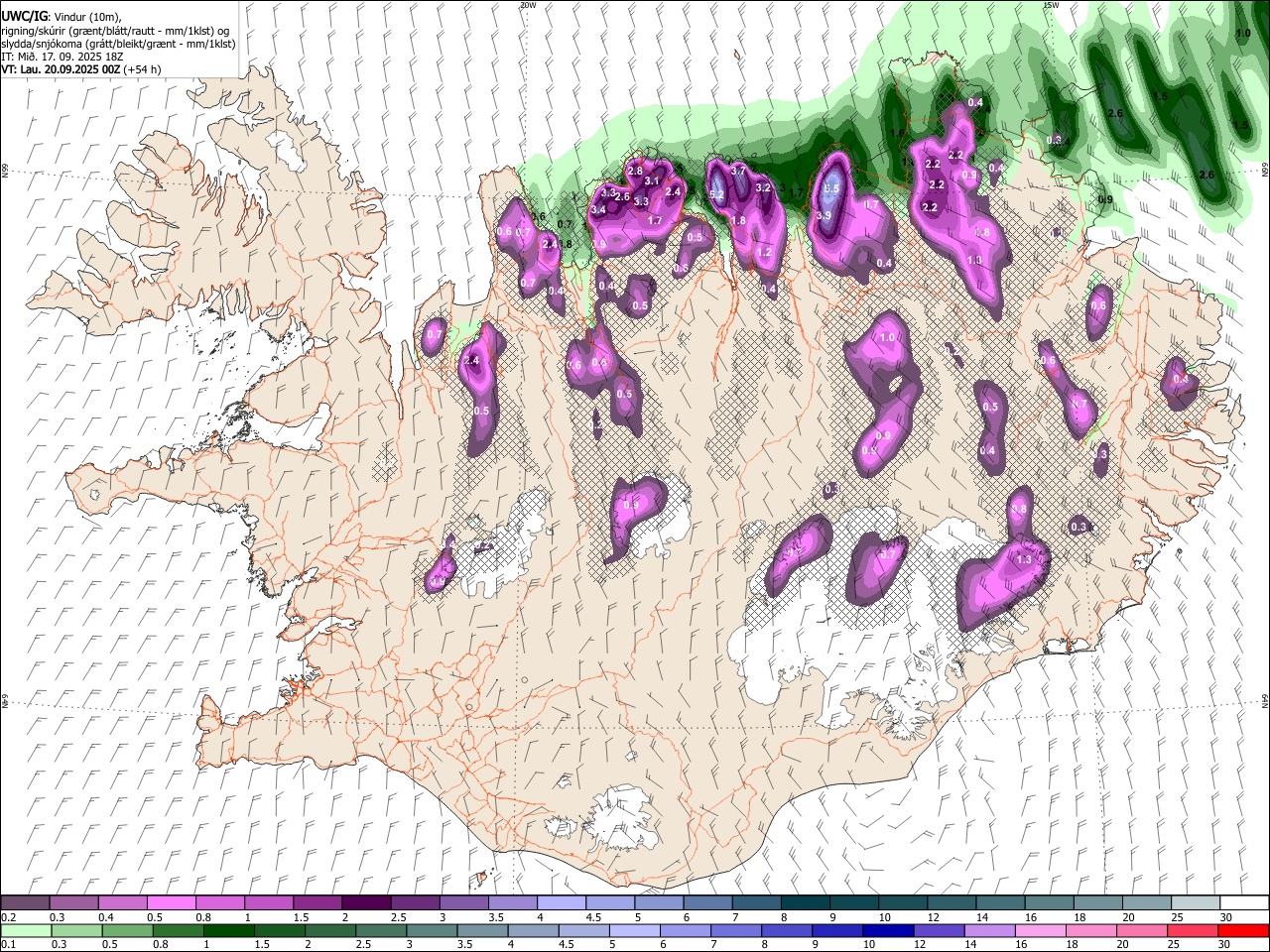The image size is (1270, 952).
Task: Click the 20W longitude label at top
Action: (x=528, y=5)
